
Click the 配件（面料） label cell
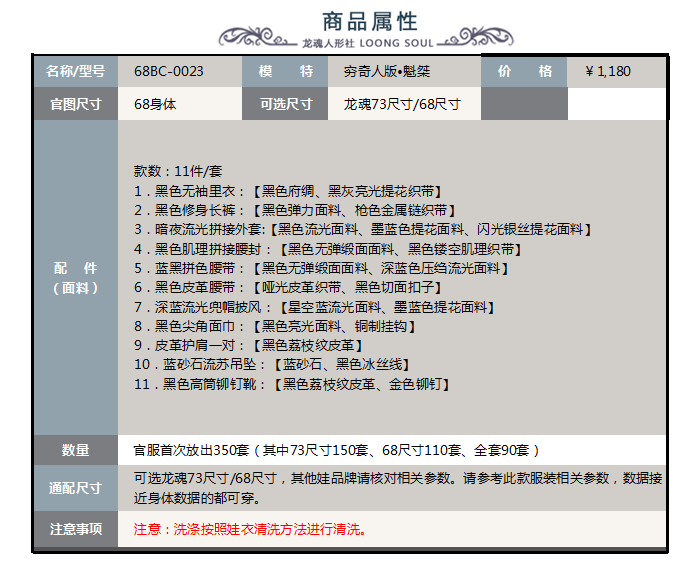[75, 278]
